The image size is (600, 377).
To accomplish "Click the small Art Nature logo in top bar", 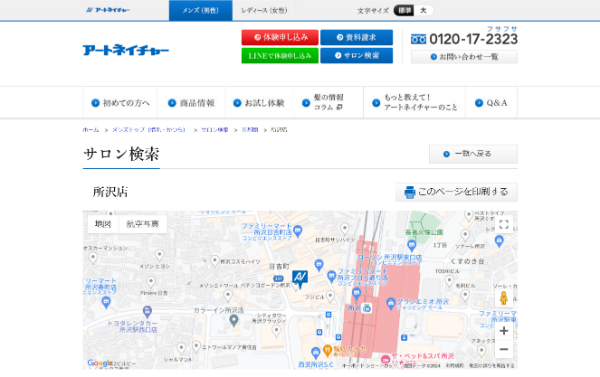I will pos(108,10).
